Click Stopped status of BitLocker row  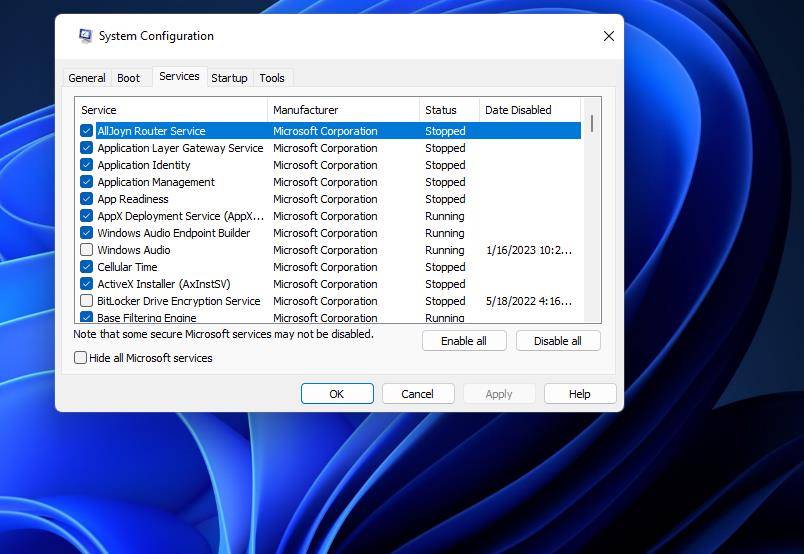coord(445,301)
